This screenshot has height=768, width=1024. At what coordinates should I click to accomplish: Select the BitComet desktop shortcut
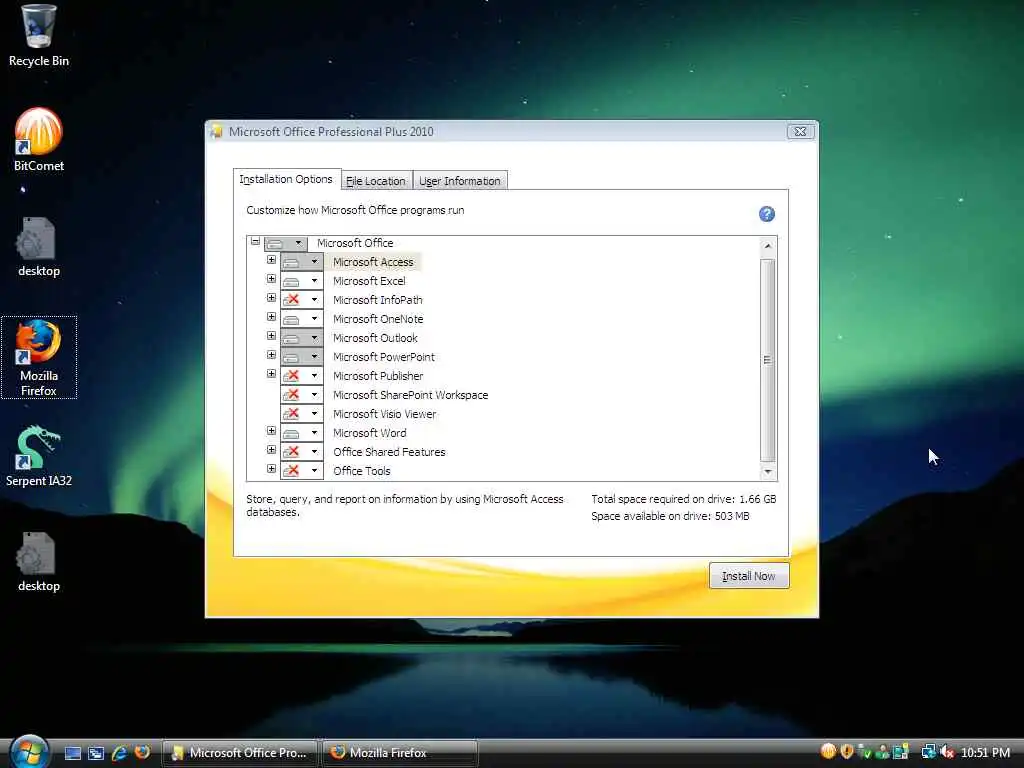pyautogui.click(x=39, y=140)
